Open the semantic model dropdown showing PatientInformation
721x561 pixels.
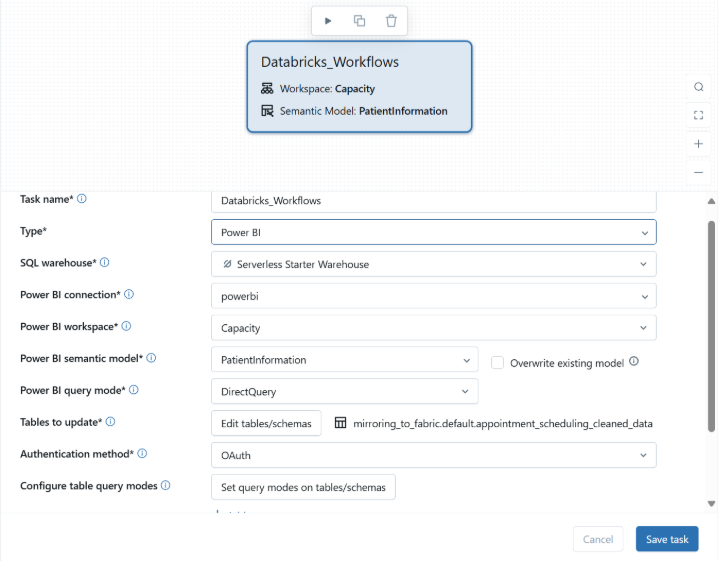pyautogui.click(x=345, y=360)
